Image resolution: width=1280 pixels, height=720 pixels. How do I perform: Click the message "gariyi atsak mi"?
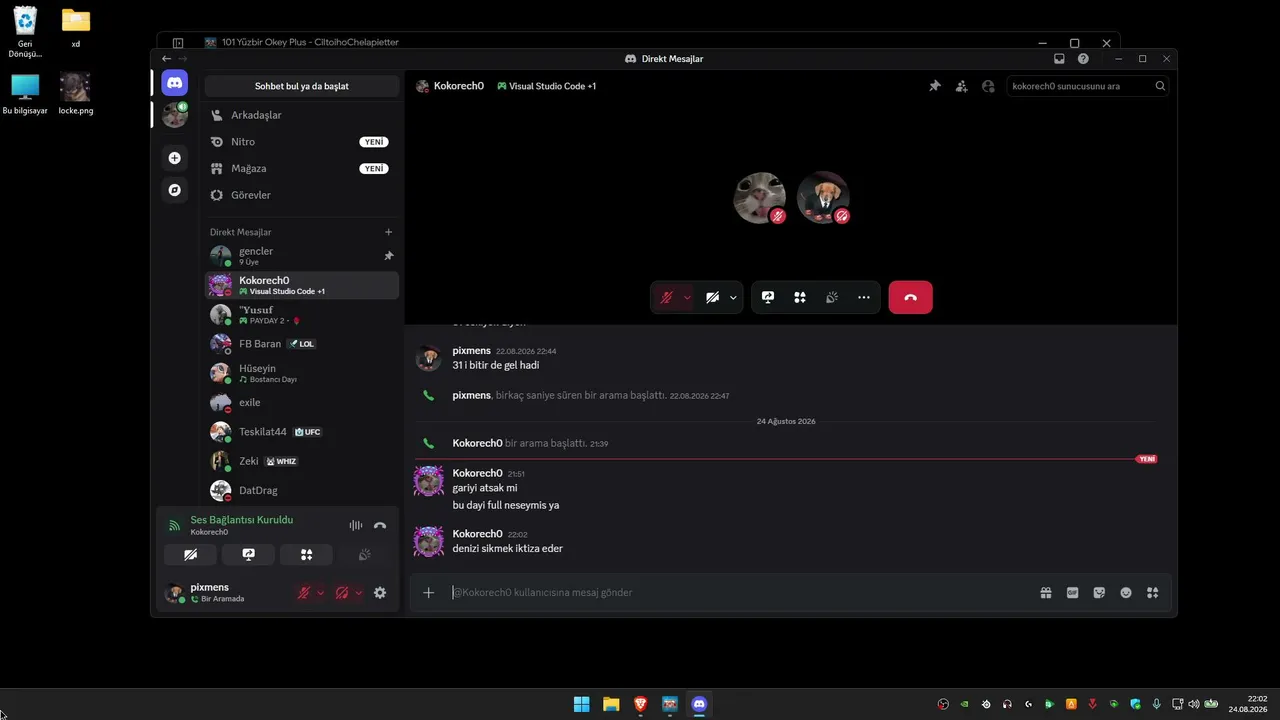pyautogui.click(x=485, y=488)
